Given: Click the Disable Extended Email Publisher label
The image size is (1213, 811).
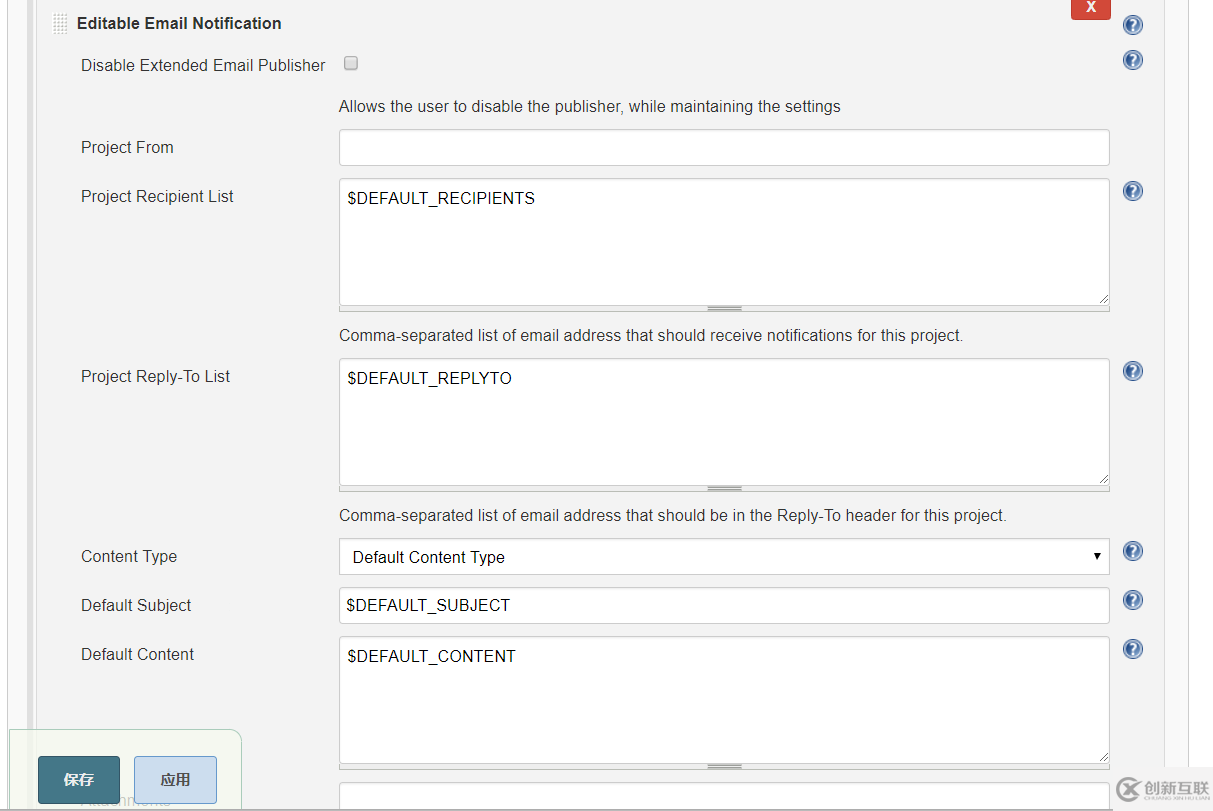Looking at the screenshot, I should [203, 65].
